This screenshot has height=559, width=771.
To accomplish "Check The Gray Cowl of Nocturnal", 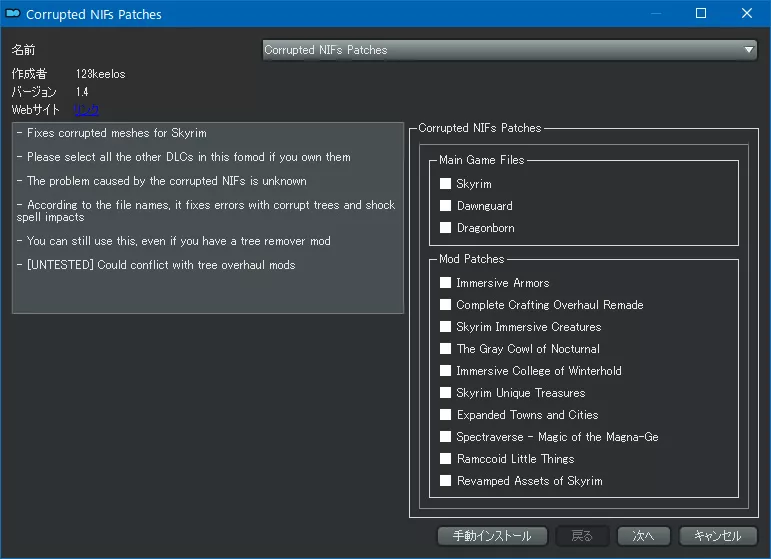I will coord(445,349).
